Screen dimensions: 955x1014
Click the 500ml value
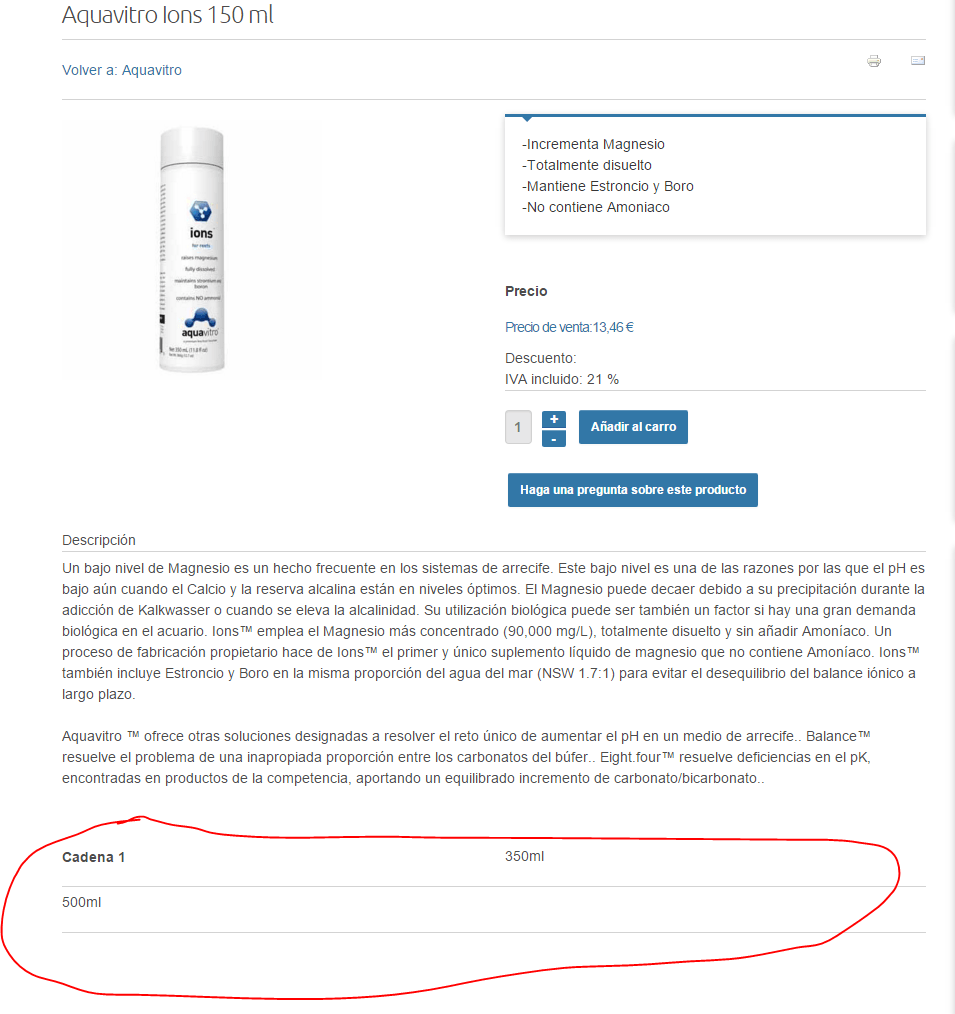coord(81,902)
